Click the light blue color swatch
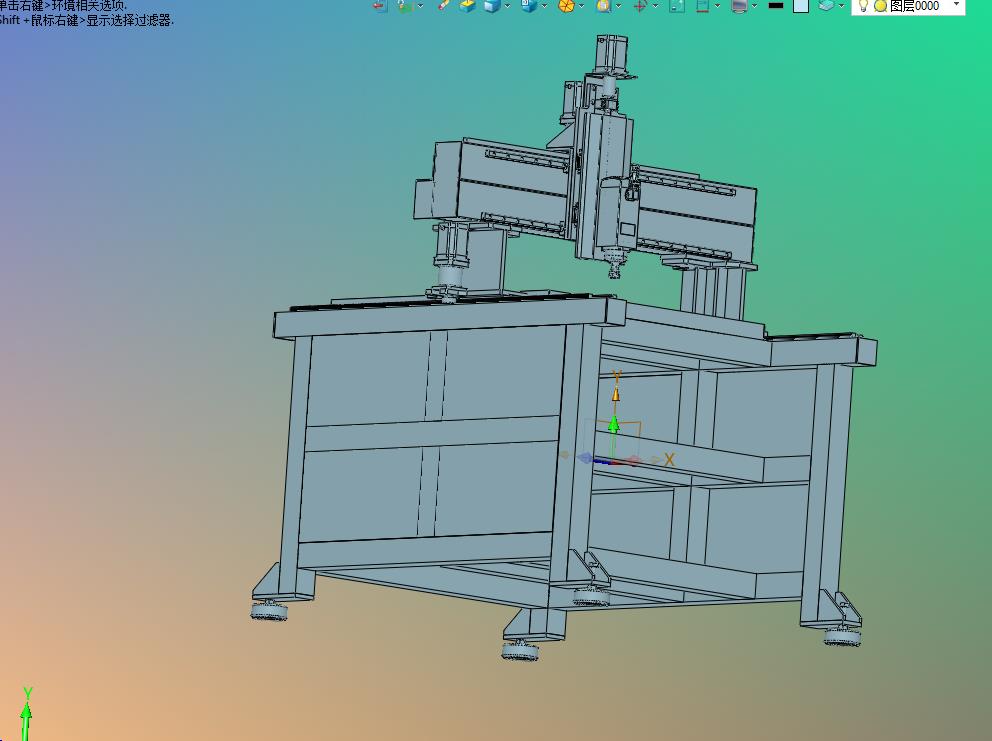The width and height of the screenshot is (992, 741). pos(801,6)
